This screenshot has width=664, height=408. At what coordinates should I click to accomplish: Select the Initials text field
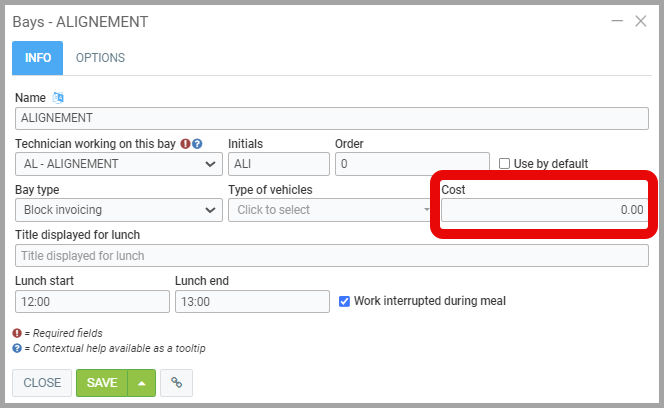(278, 164)
